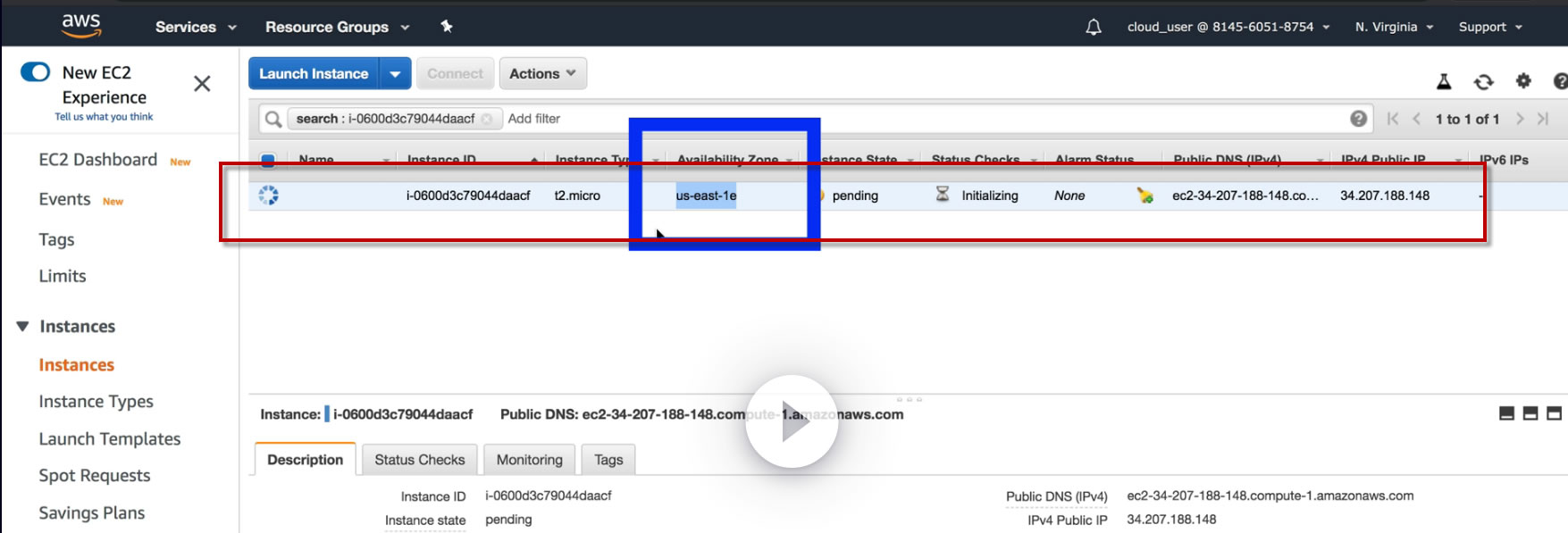Click the Public DNS value in Description details
Image resolution: width=1568 pixels, height=533 pixels.
coord(1270,496)
